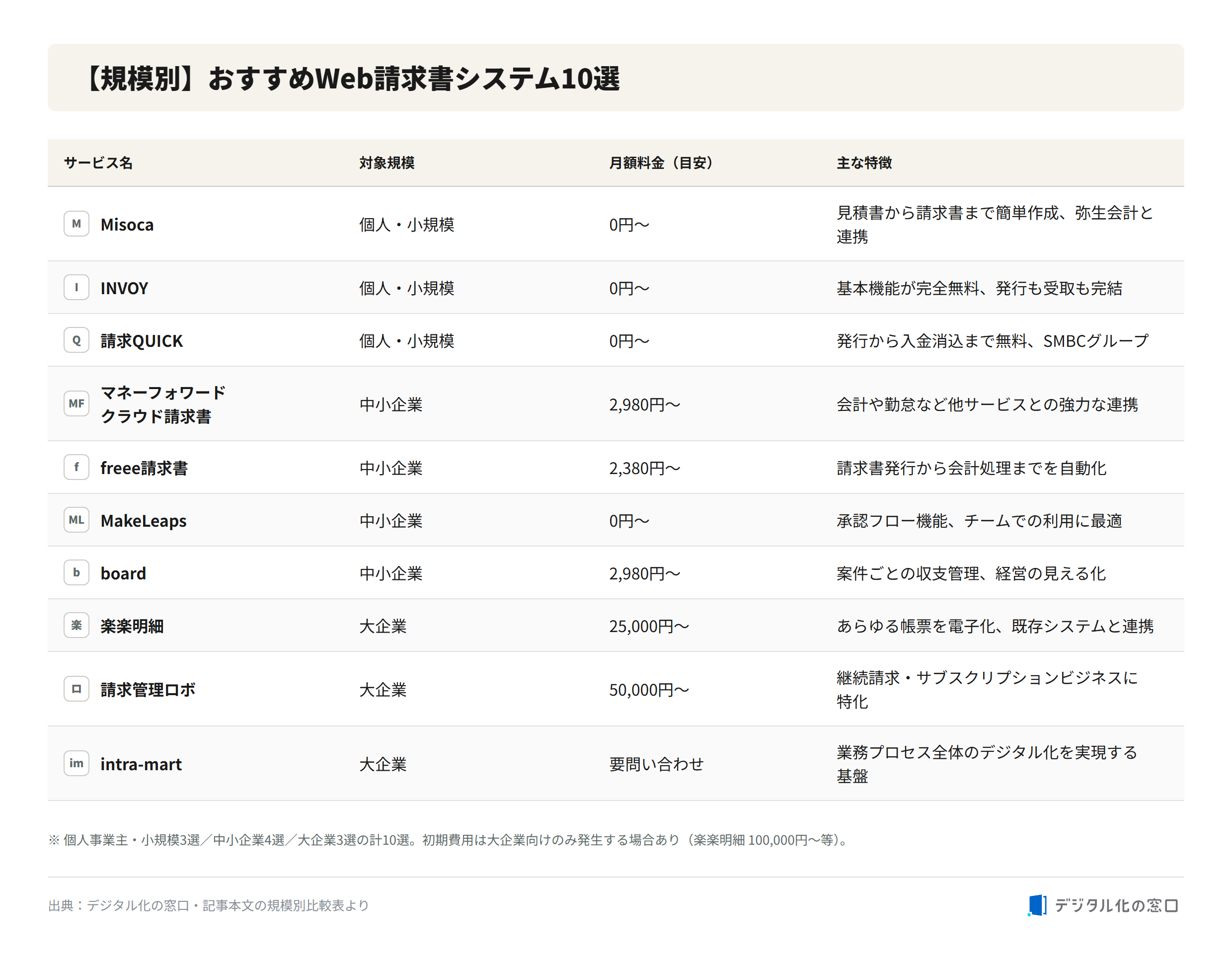1232x963 pixels.
Task: Select the service name 'intra-mart'
Action: click(141, 764)
